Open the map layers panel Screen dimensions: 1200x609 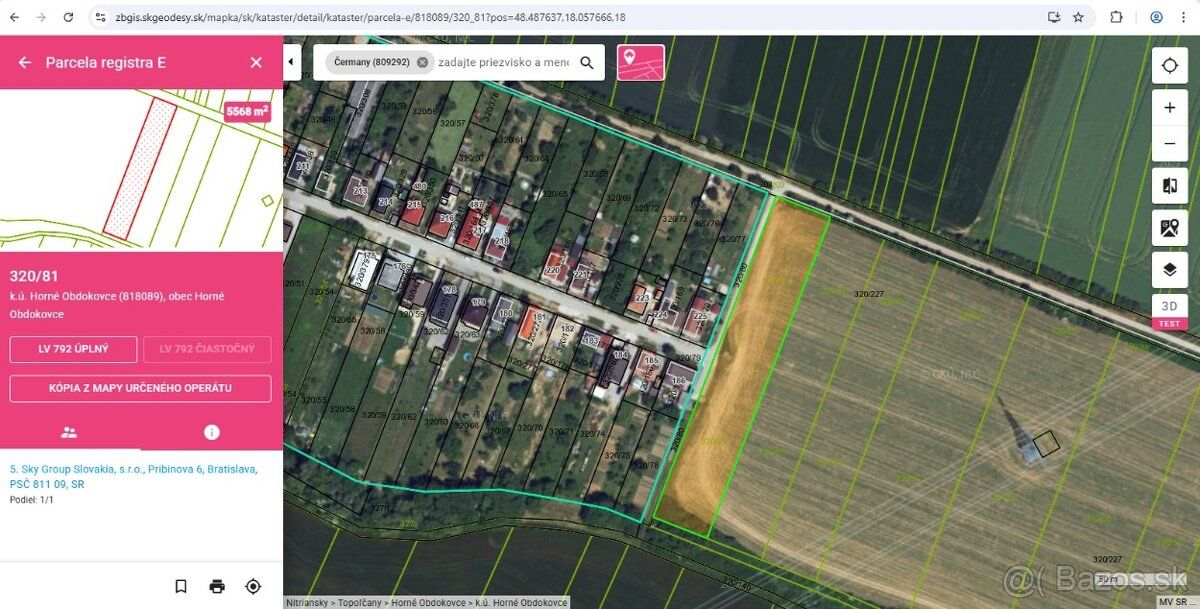(x=1170, y=270)
